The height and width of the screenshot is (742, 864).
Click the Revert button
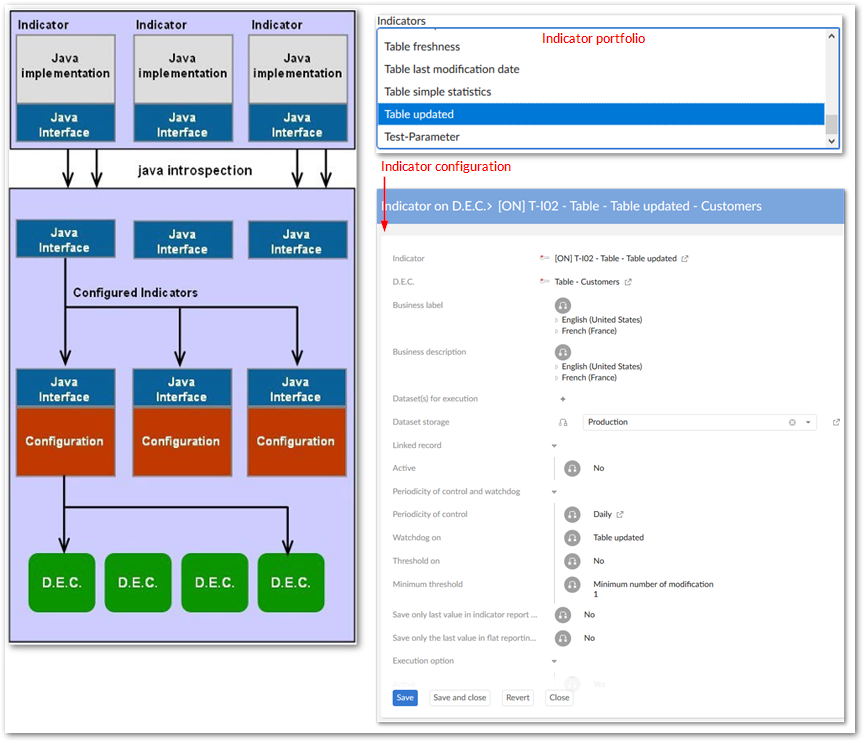(x=518, y=698)
